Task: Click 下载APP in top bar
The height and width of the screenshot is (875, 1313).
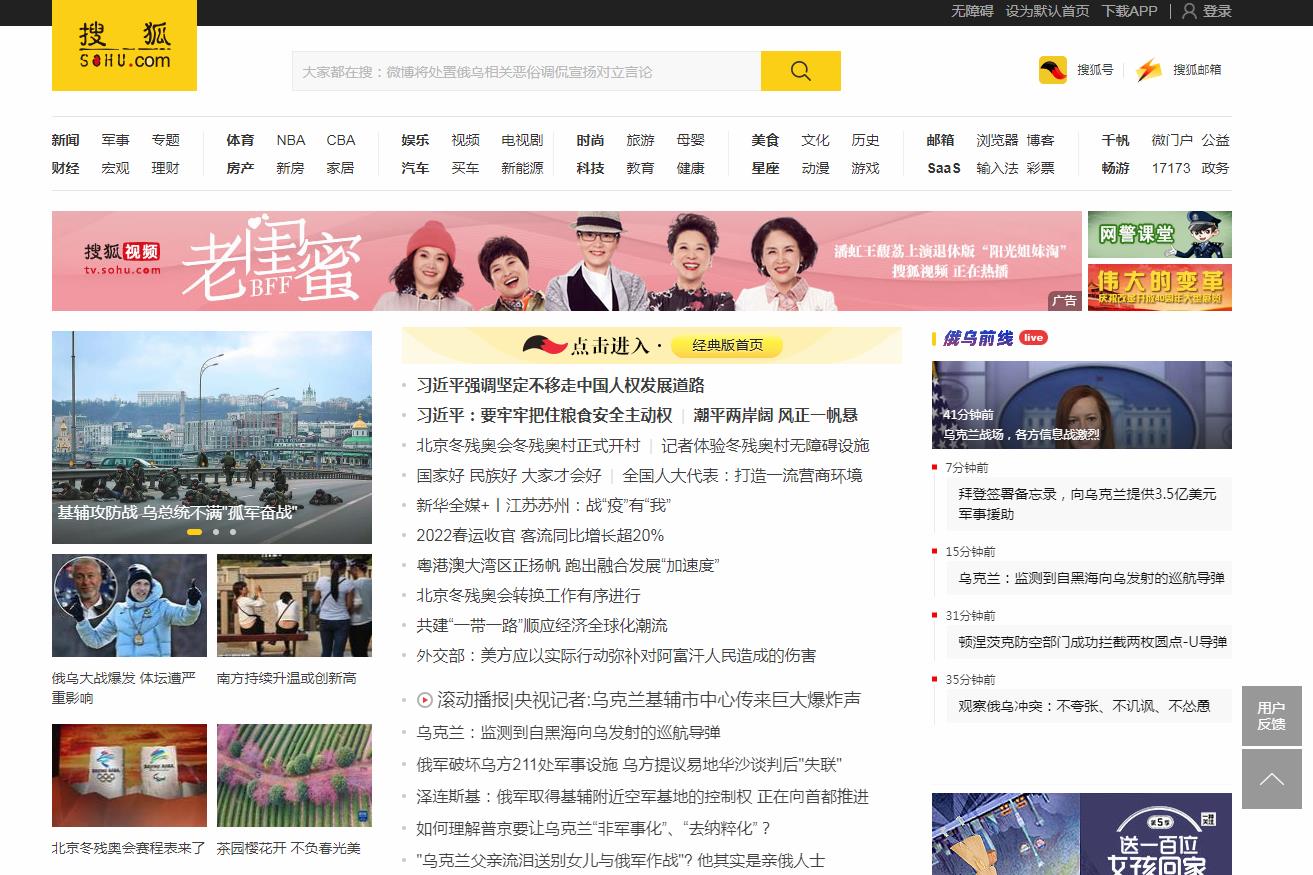Action: [1129, 11]
